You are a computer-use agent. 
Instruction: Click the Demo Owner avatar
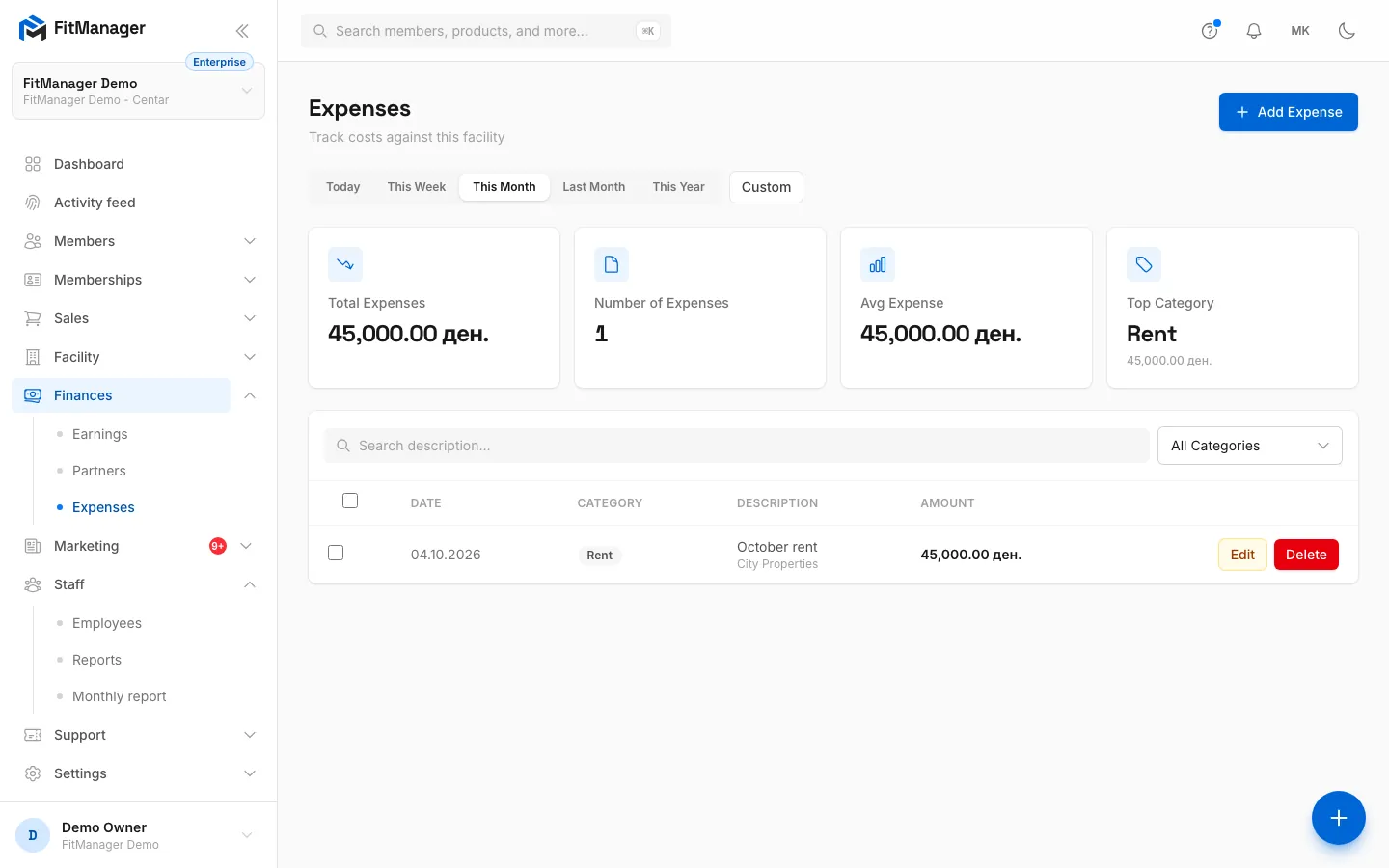tap(33, 835)
